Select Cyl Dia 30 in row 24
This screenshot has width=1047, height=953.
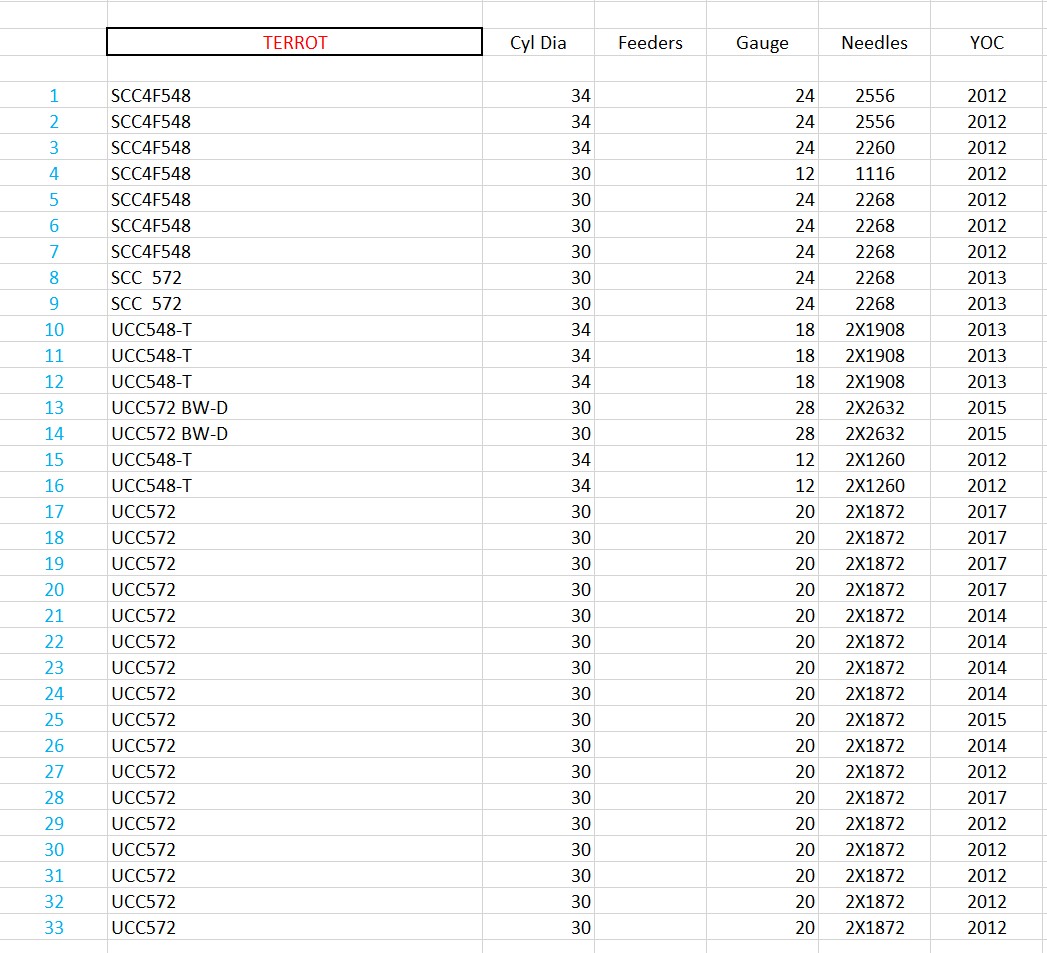[x=538, y=694]
